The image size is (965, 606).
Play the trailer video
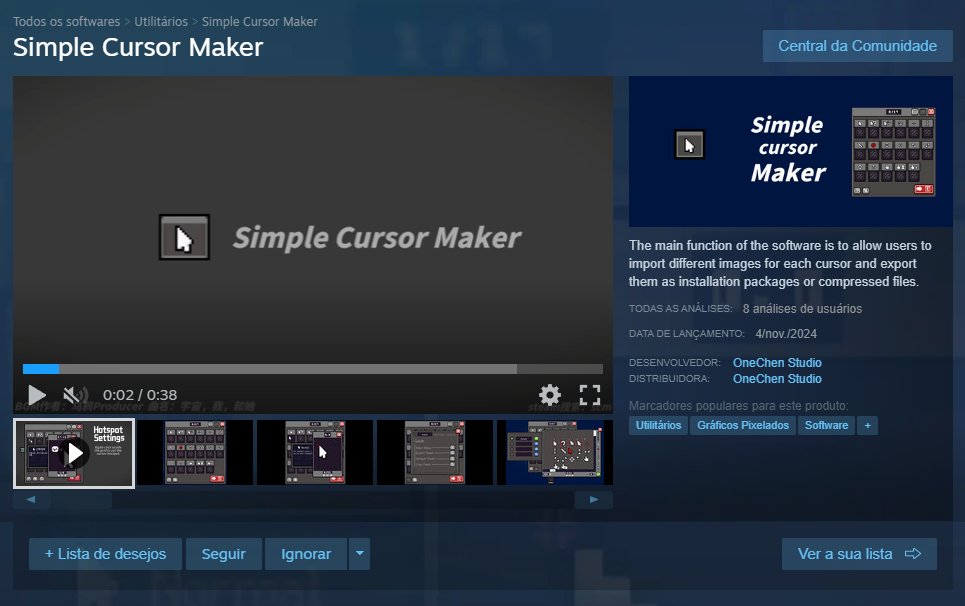click(37, 395)
